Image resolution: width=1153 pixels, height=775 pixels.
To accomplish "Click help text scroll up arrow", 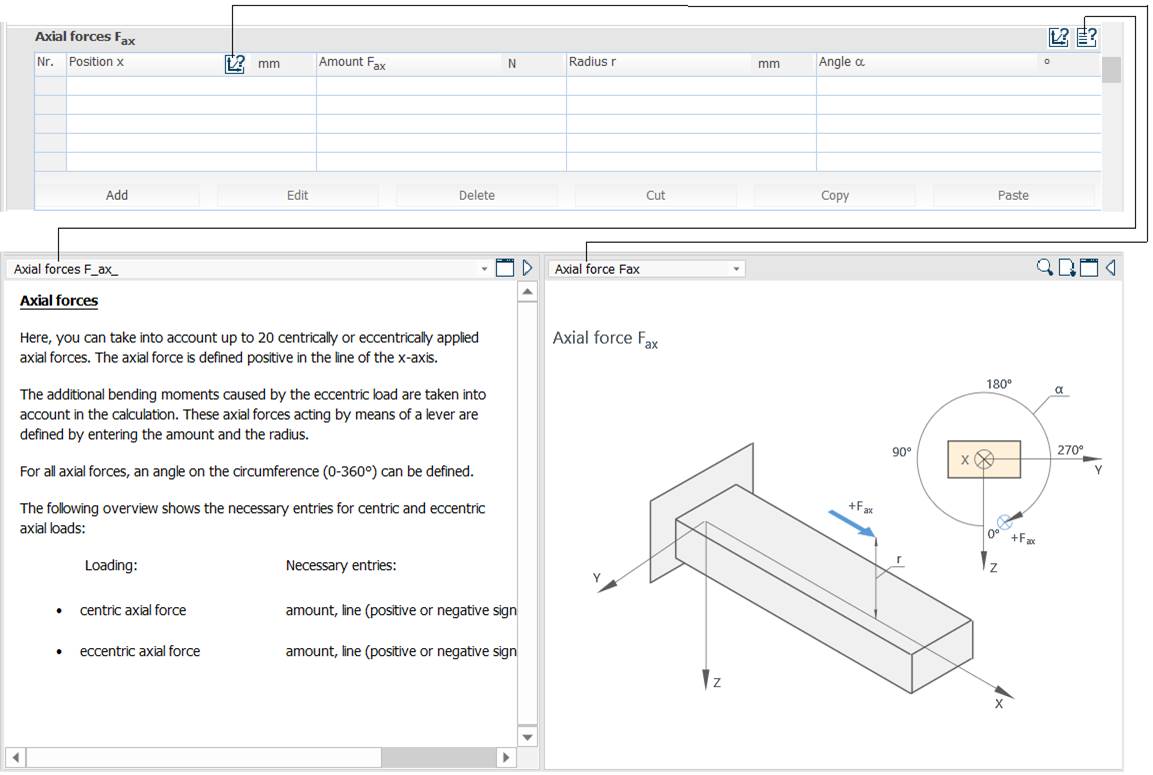I will tap(527, 292).
